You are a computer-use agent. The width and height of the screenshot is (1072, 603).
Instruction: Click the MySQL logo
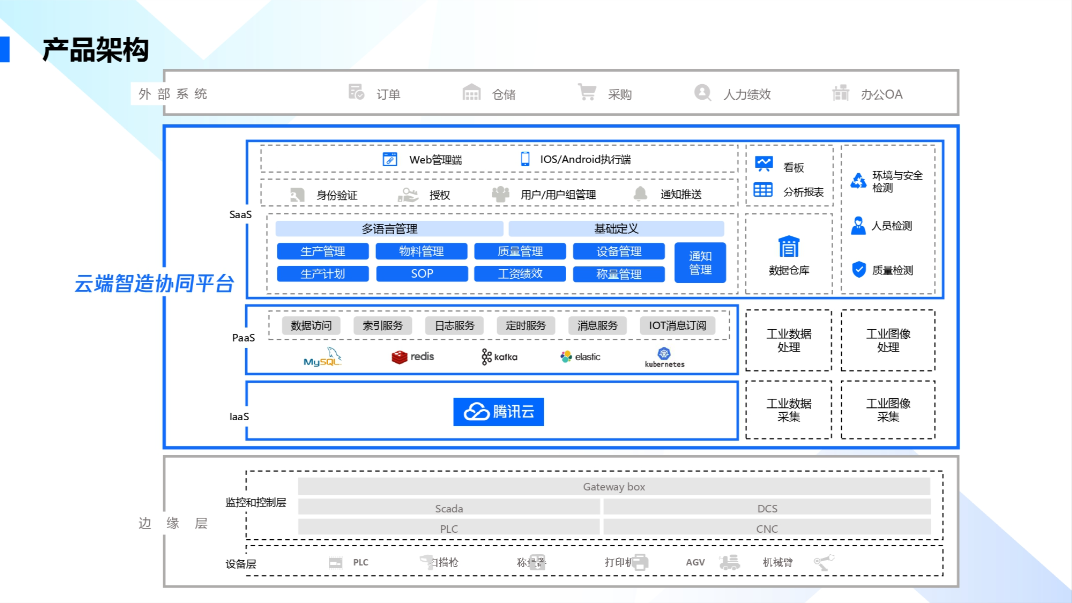323,359
